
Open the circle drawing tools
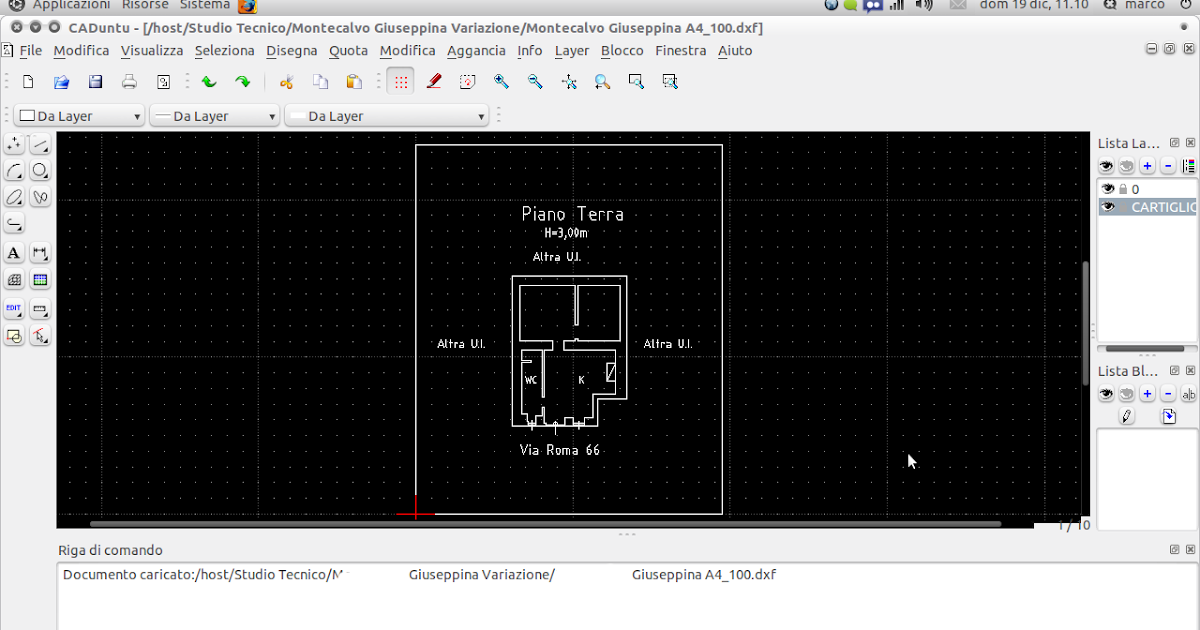(40, 171)
